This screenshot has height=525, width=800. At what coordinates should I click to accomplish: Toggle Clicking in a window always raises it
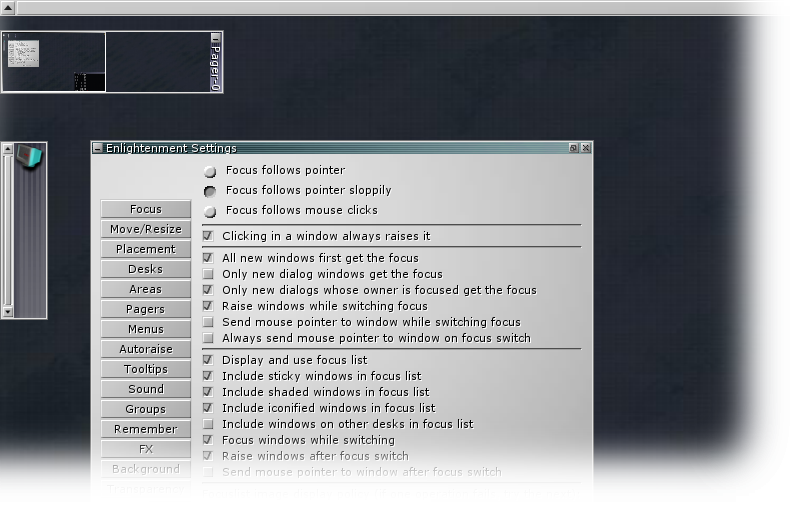[208, 236]
